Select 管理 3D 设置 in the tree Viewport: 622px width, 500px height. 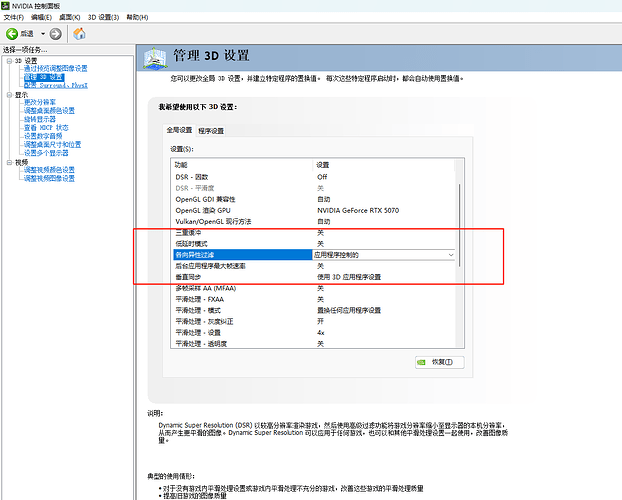(44, 77)
